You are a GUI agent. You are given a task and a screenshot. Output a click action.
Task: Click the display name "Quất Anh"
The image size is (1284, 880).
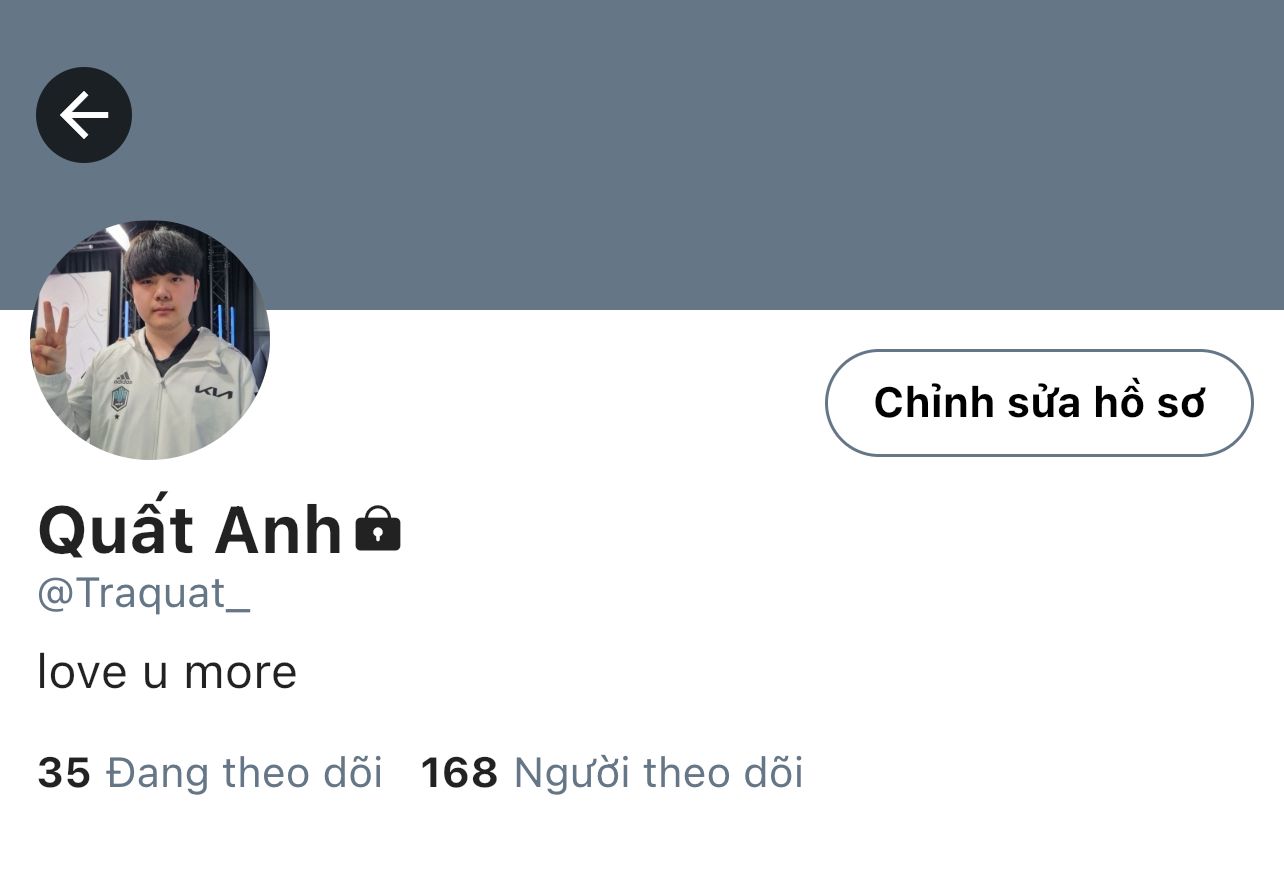point(190,529)
